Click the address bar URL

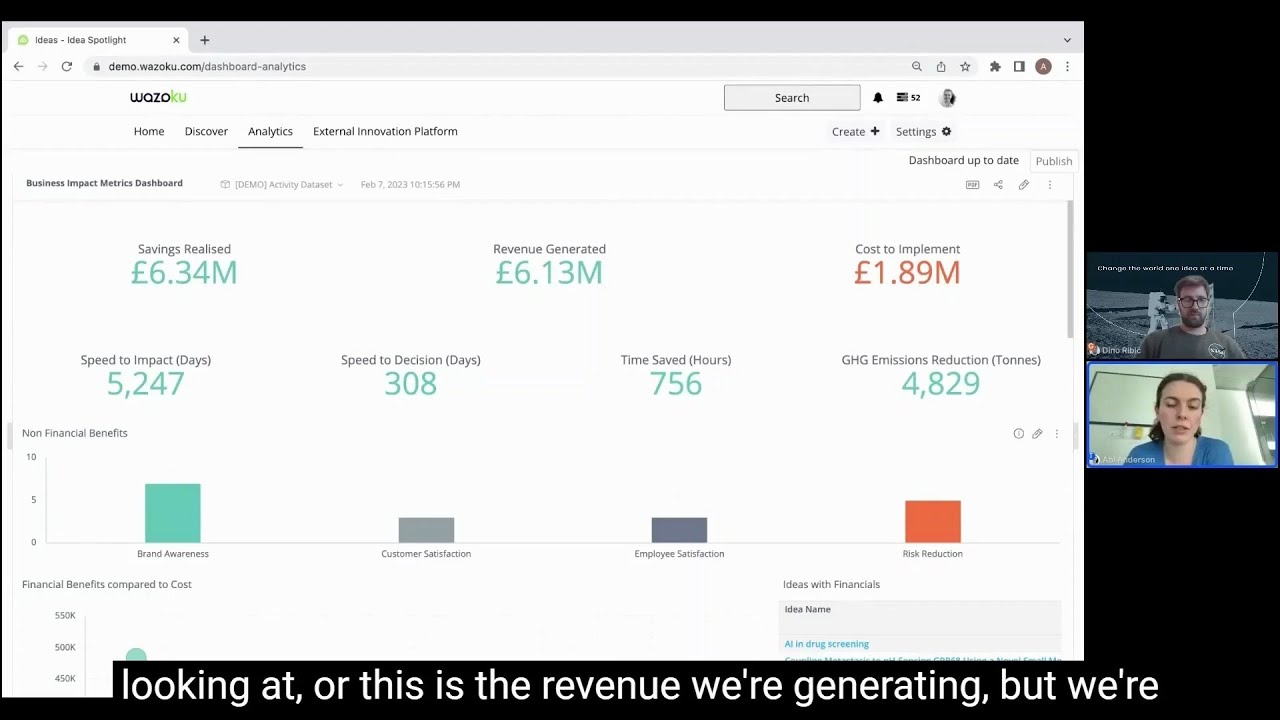[207, 66]
